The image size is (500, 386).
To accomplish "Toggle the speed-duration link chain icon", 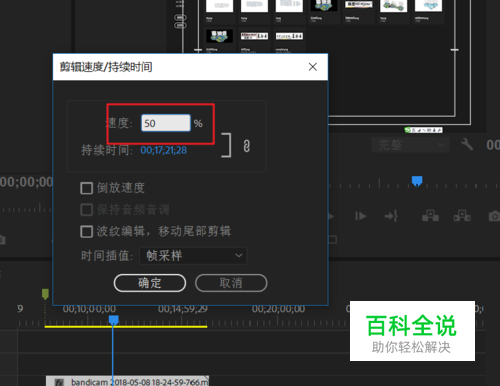I will click(x=246, y=146).
